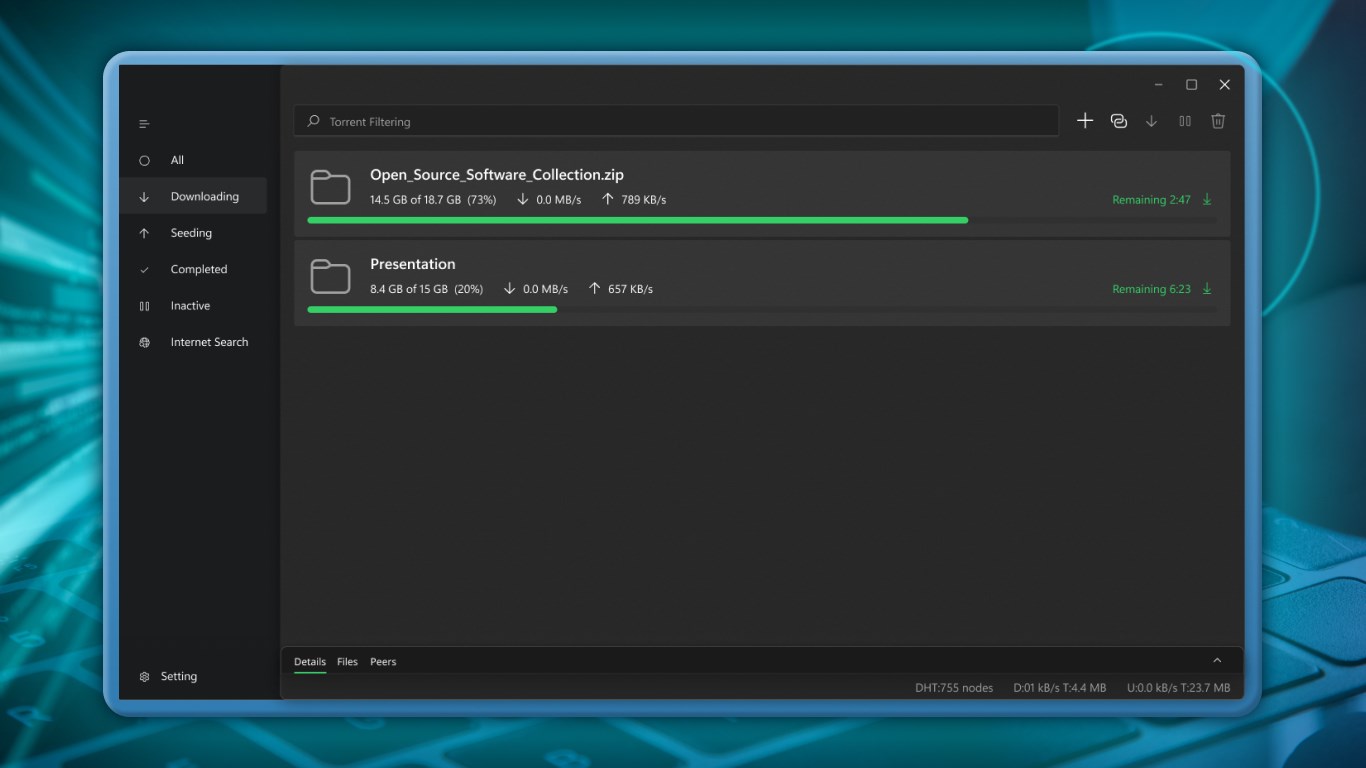Click the 'DHT:755 nodes' status text

(x=954, y=688)
